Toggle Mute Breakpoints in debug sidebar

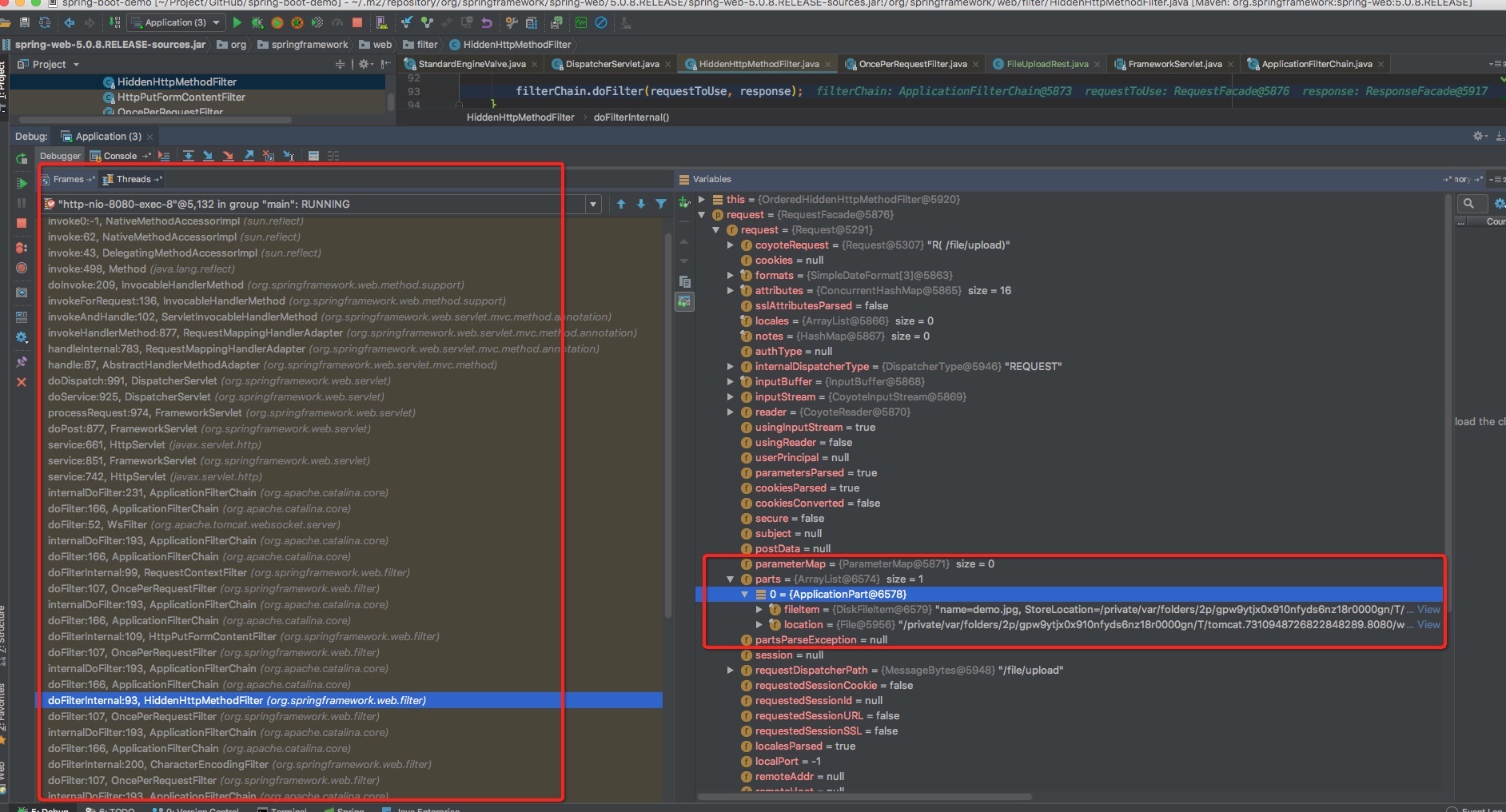(x=22, y=269)
